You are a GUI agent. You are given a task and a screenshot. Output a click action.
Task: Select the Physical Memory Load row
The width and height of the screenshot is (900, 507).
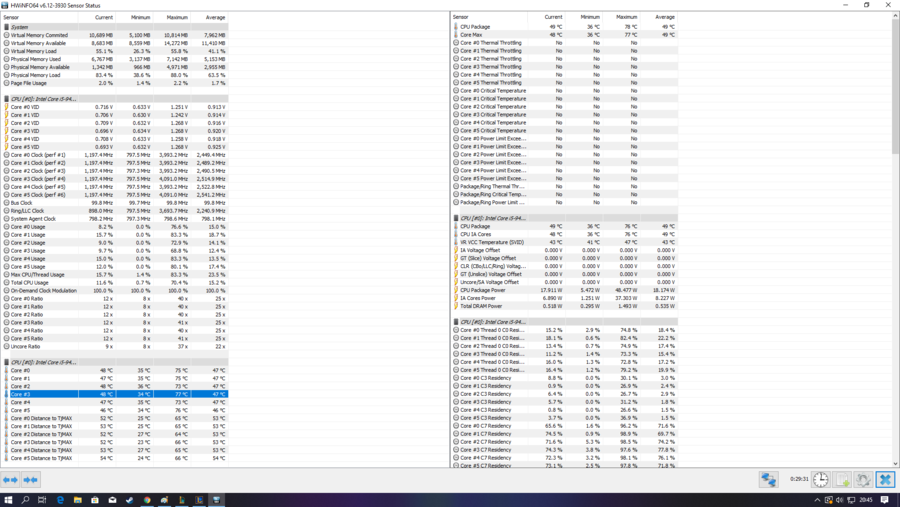pos(115,75)
